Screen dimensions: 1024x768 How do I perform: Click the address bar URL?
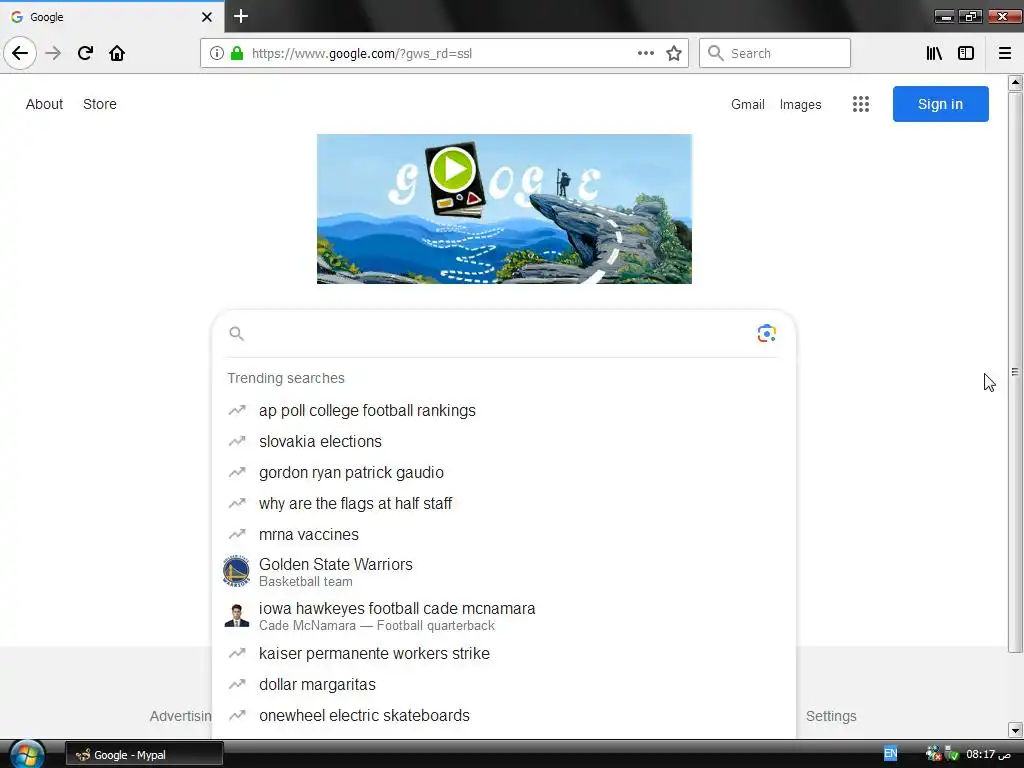coord(362,54)
